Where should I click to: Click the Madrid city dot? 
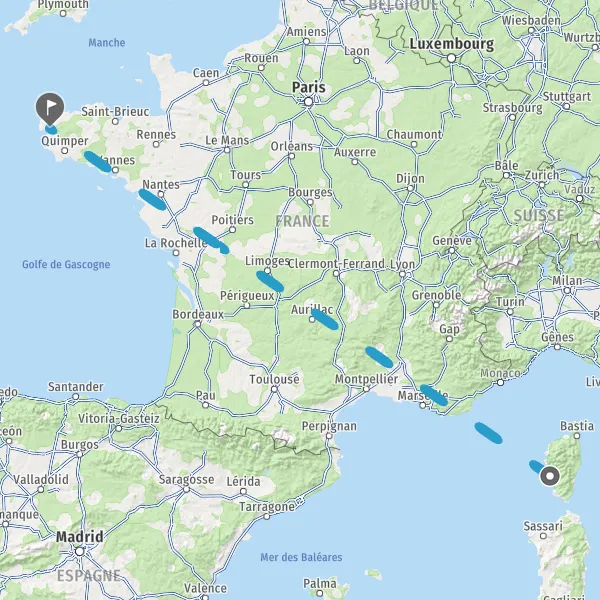tap(80, 551)
